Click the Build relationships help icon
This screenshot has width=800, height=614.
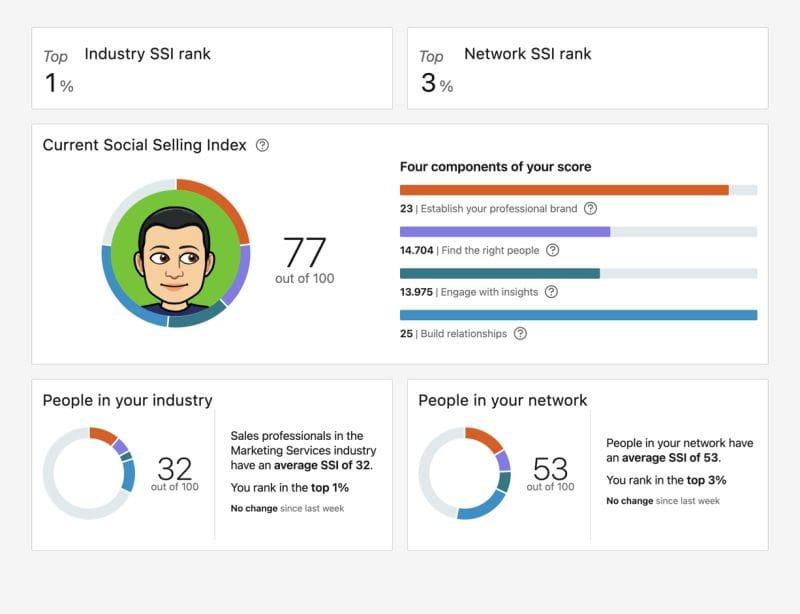pyautogui.click(x=518, y=332)
